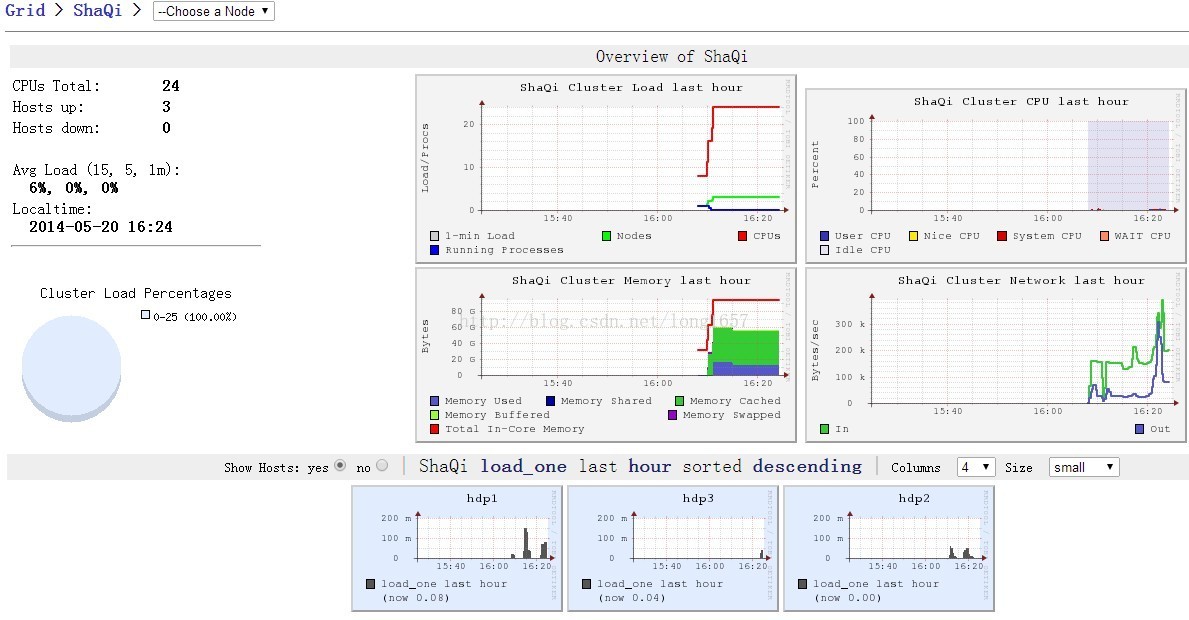The image size is (1189, 620).
Task: Open ShaQi Cluster Network last hour graph
Action: coord(996,355)
